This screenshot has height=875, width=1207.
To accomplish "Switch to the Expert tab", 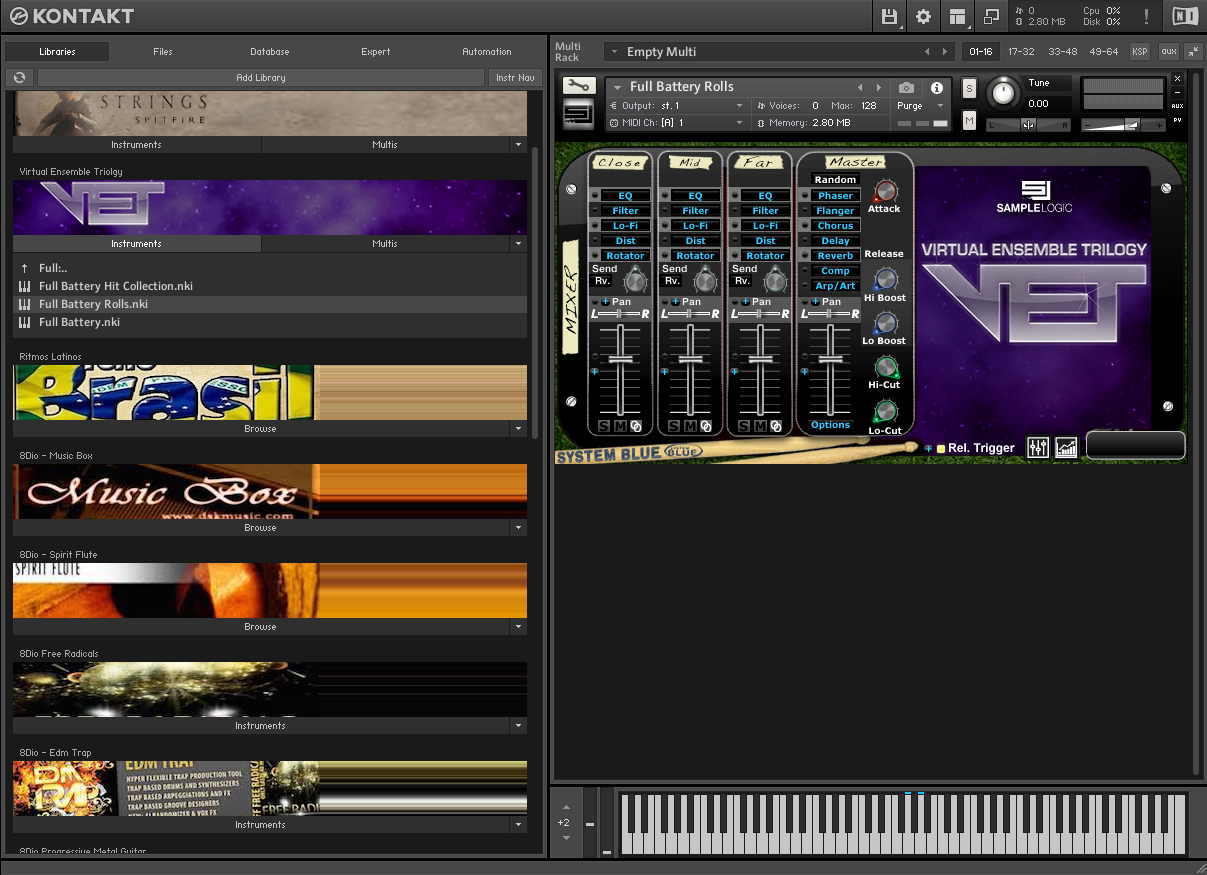I will click(376, 51).
